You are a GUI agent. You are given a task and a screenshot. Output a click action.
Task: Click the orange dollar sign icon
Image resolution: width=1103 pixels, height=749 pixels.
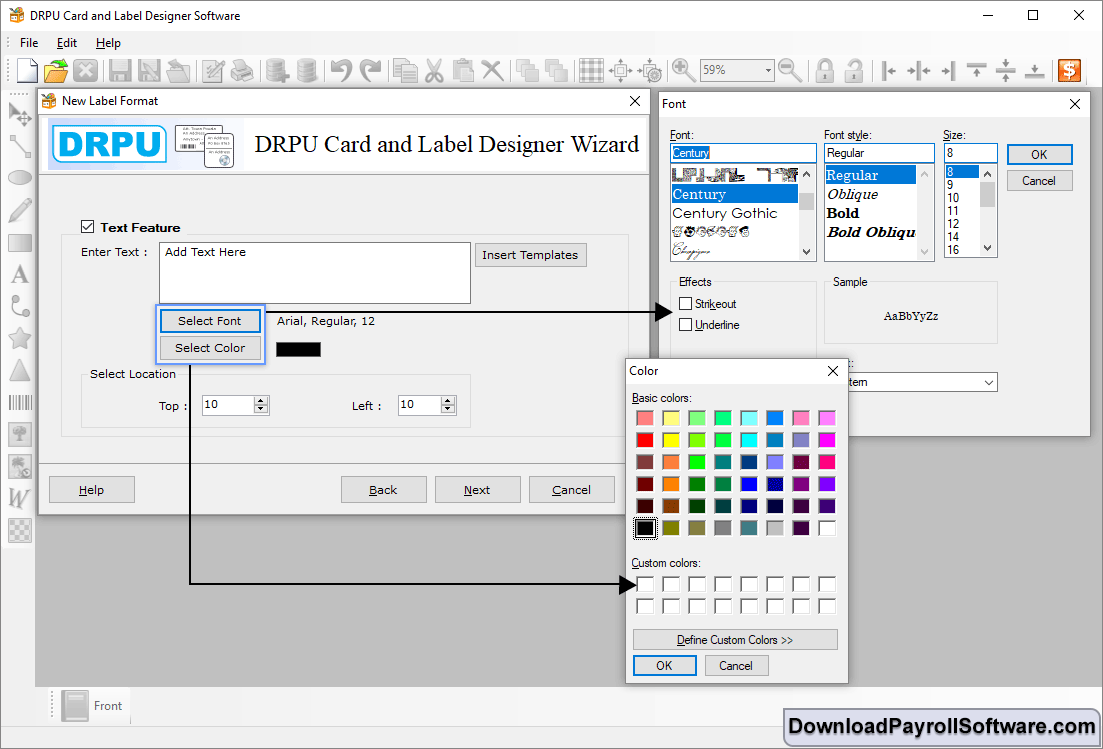[1069, 70]
